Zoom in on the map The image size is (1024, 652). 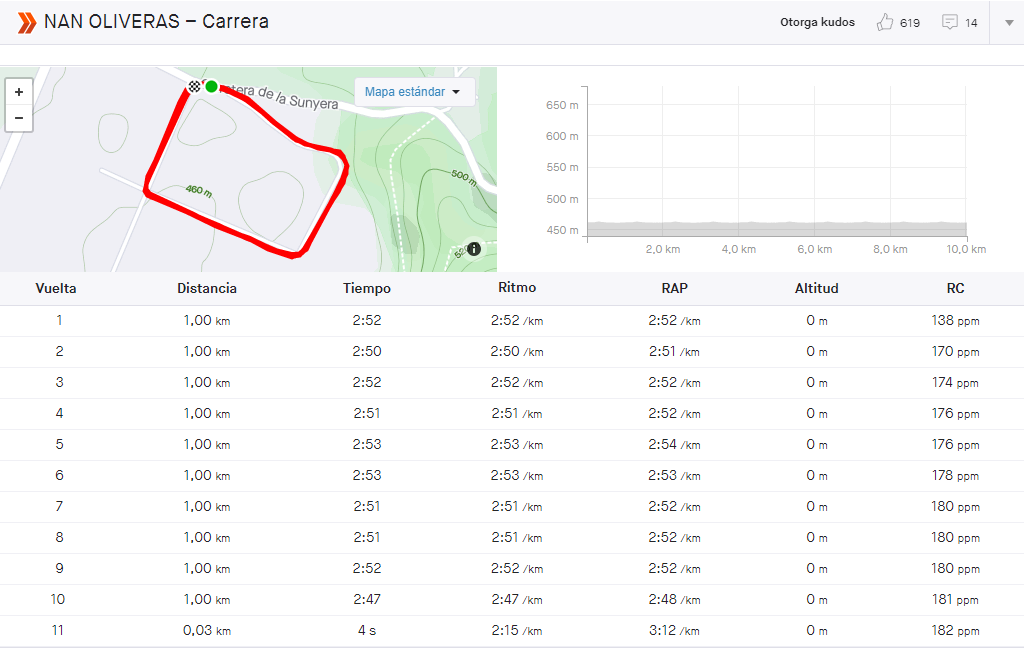[x=19, y=92]
